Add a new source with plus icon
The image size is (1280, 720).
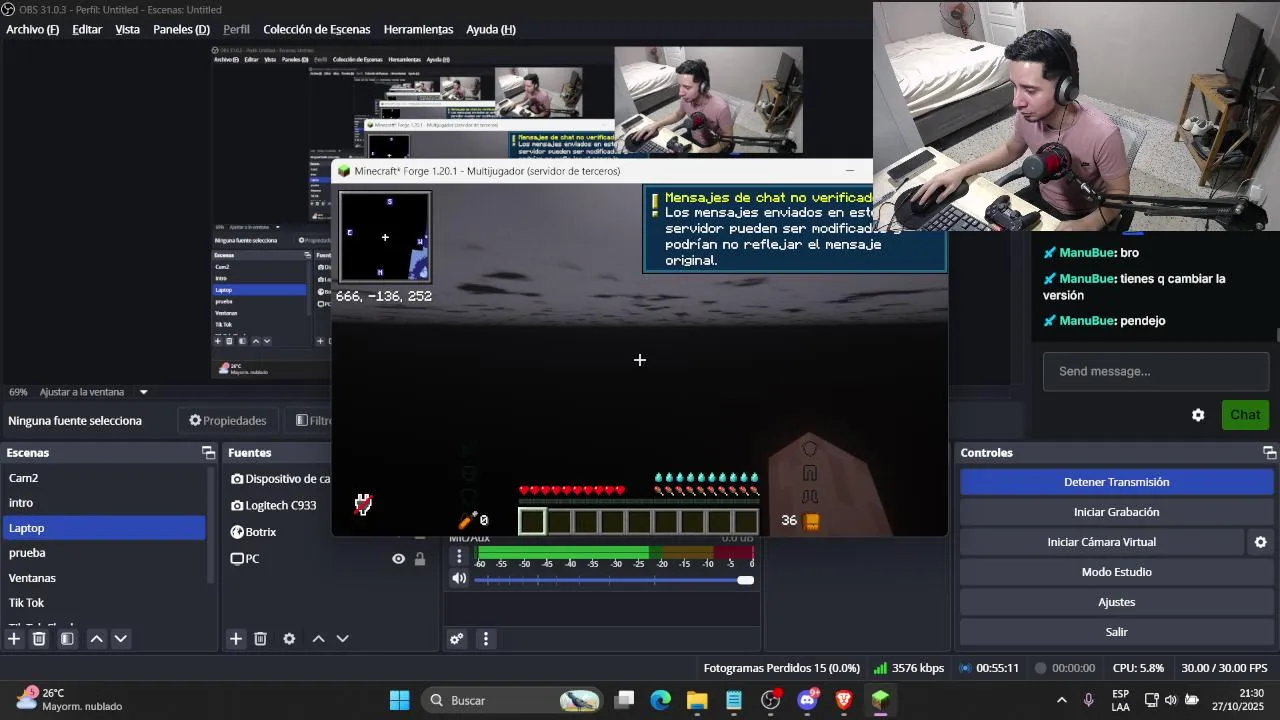[236, 638]
